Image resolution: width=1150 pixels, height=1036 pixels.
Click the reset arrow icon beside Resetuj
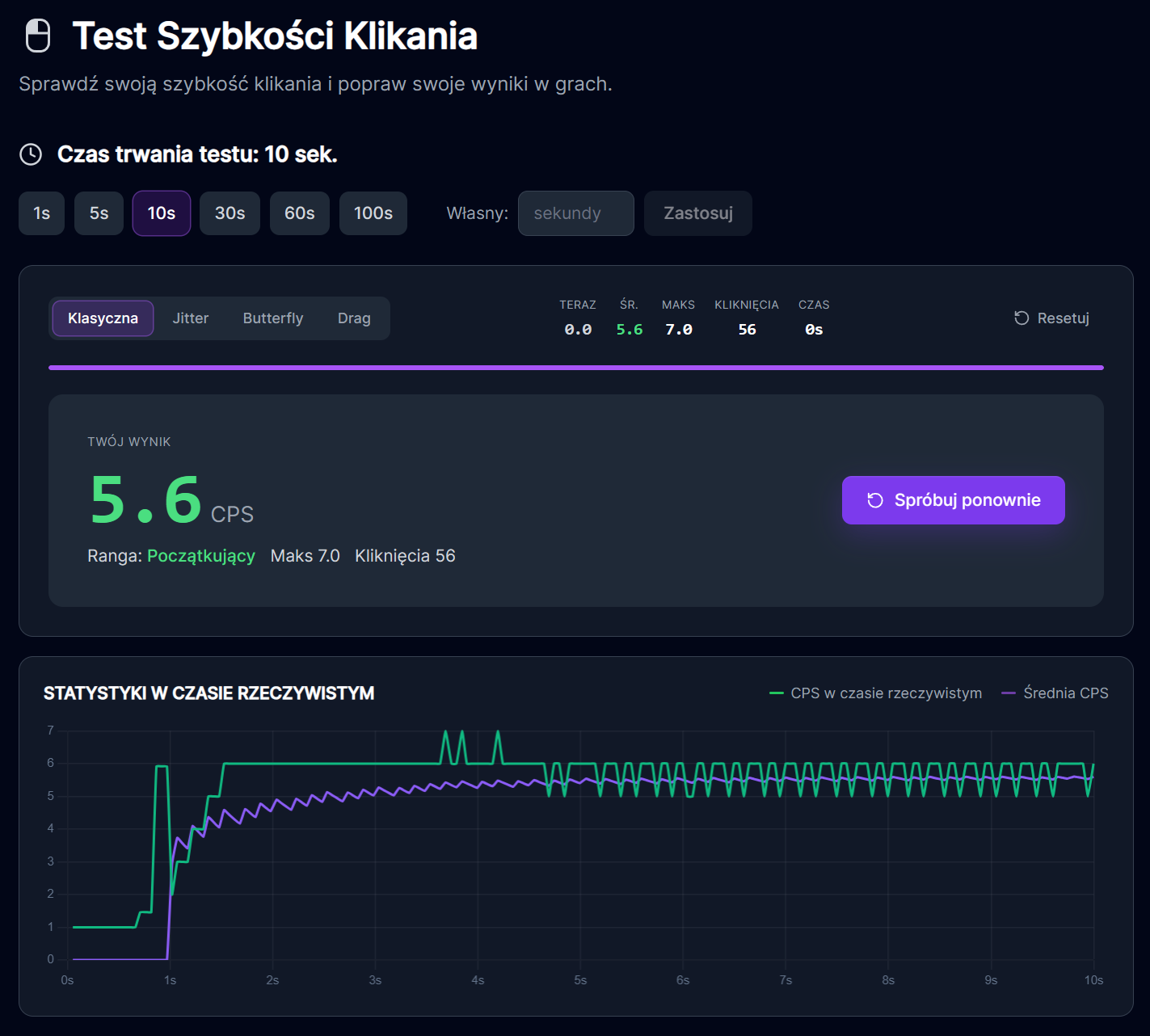pos(1022,318)
